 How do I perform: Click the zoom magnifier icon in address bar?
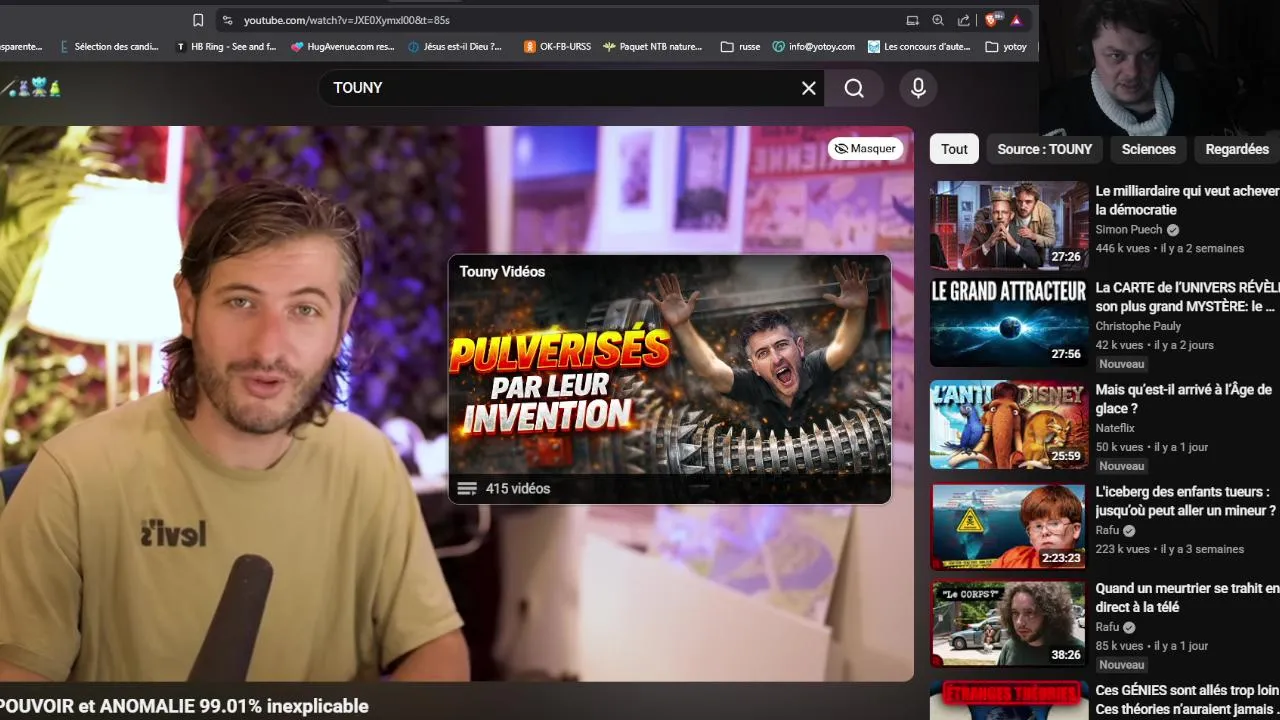(938, 20)
